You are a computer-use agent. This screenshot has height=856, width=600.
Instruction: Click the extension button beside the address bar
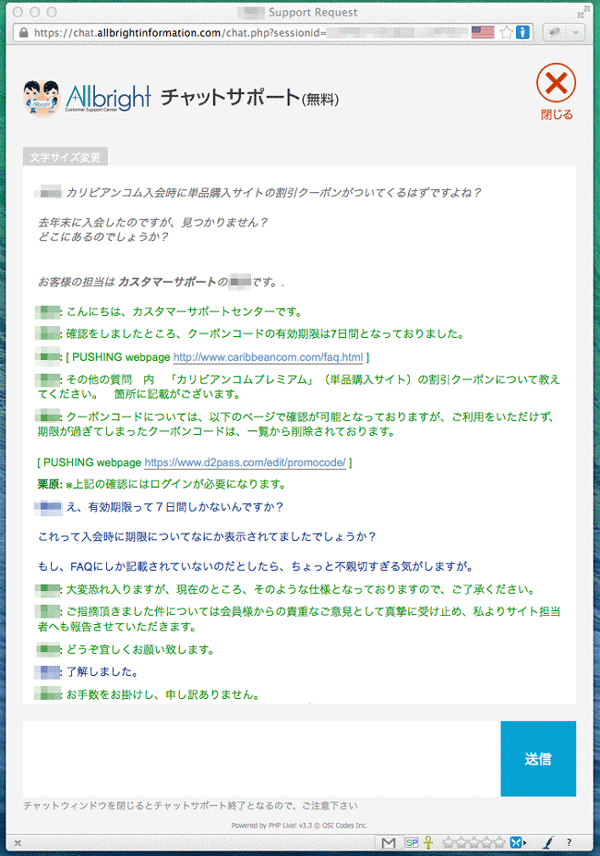pyautogui.click(x=555, y=32)
